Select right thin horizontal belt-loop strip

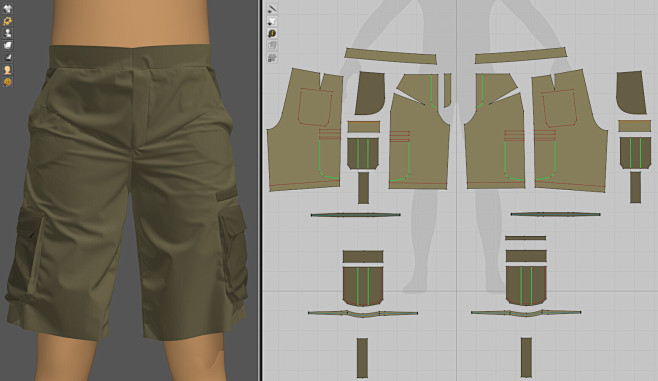[555, 214]
